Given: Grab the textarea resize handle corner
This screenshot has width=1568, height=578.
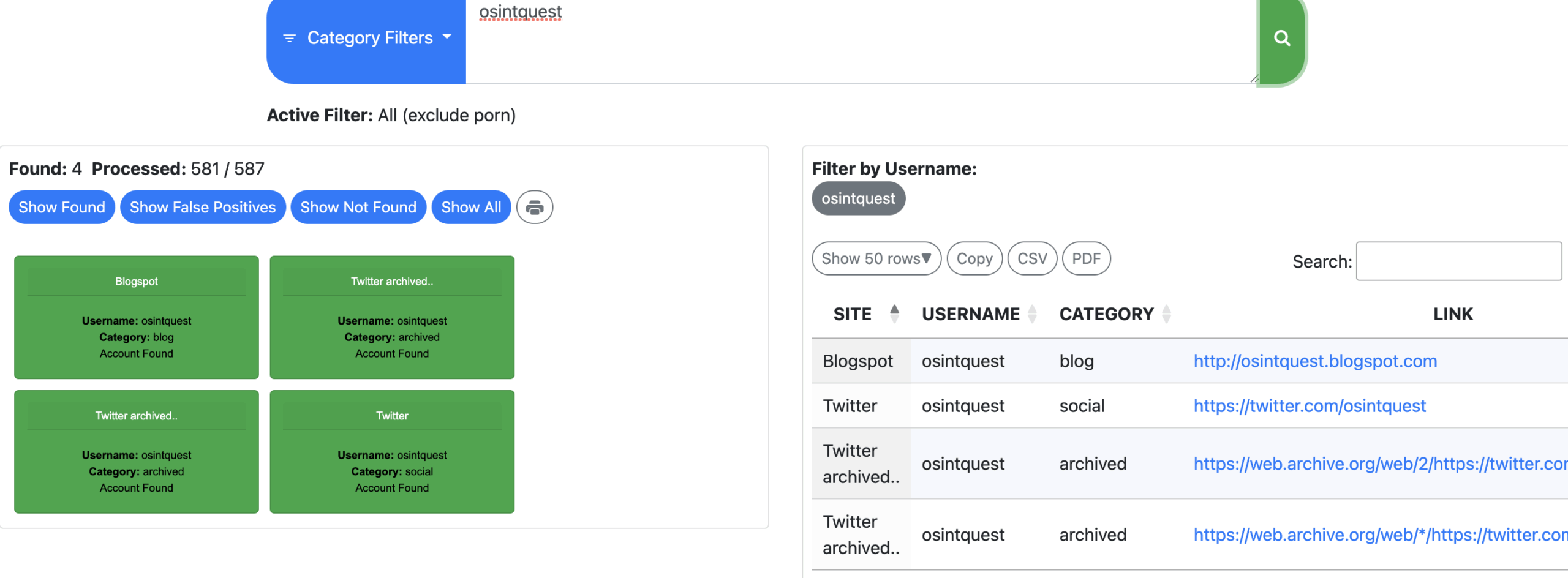Looking at the screenshot, I should (1254, 78).
